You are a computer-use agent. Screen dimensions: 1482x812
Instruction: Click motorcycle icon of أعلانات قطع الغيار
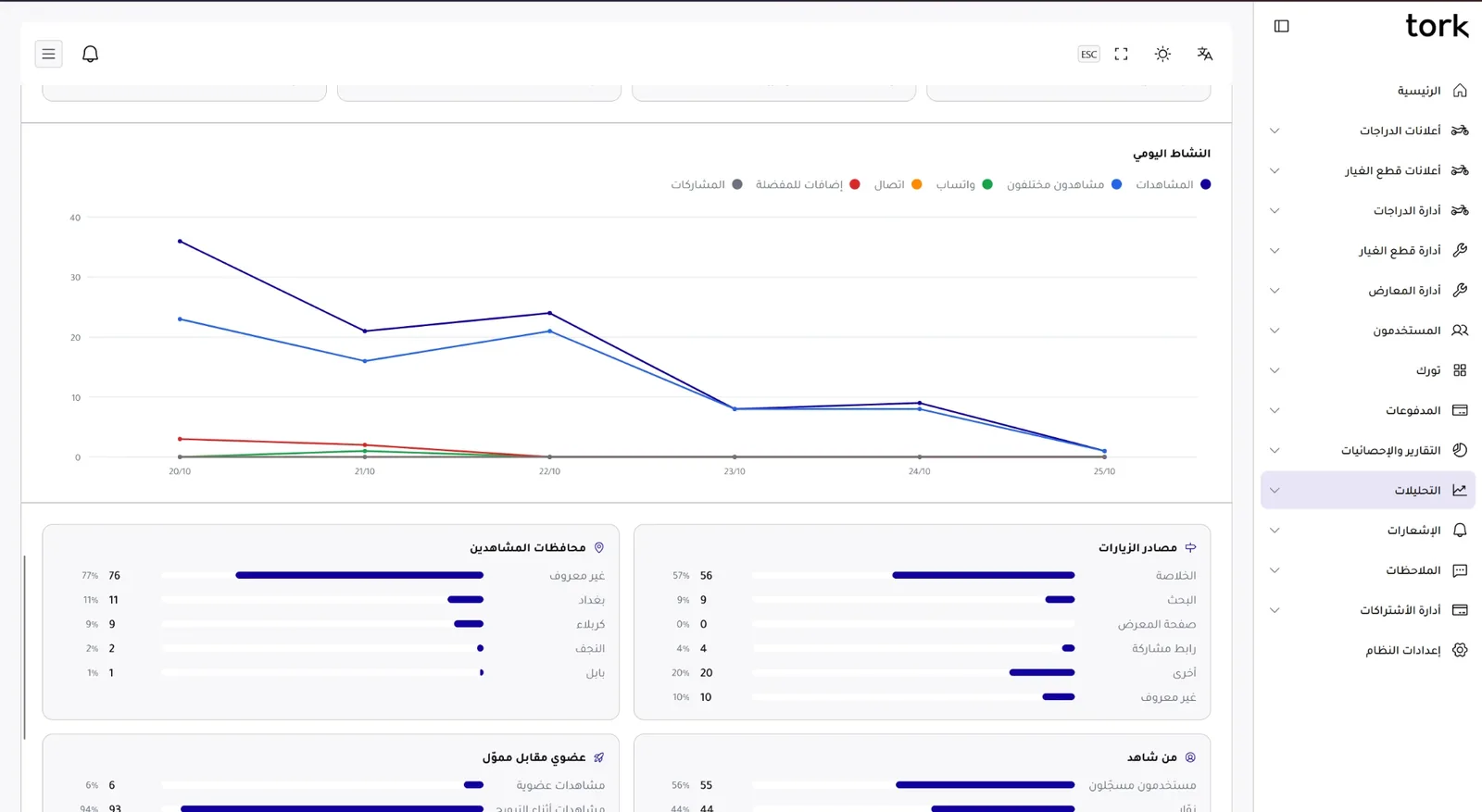1460,170
